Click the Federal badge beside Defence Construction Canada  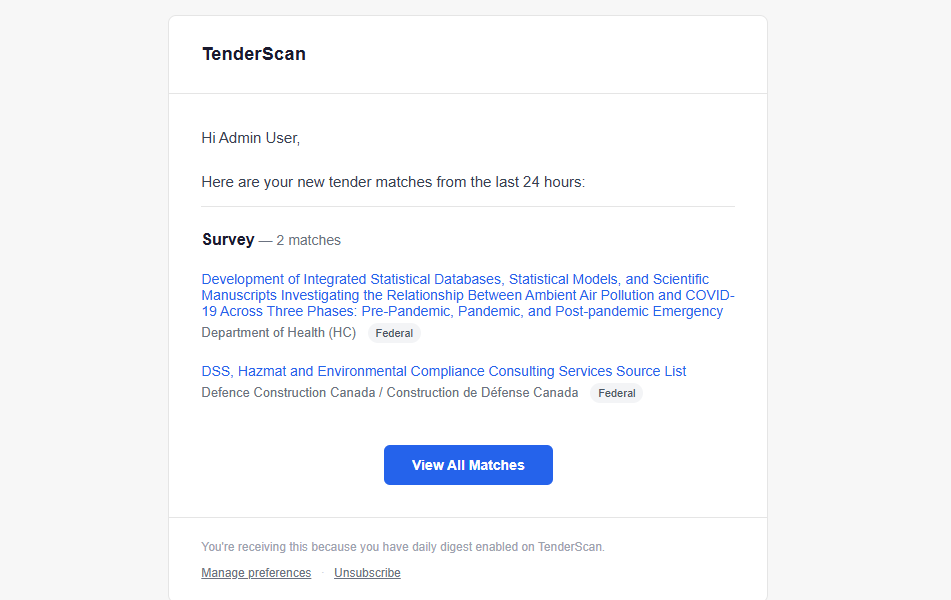616,393
